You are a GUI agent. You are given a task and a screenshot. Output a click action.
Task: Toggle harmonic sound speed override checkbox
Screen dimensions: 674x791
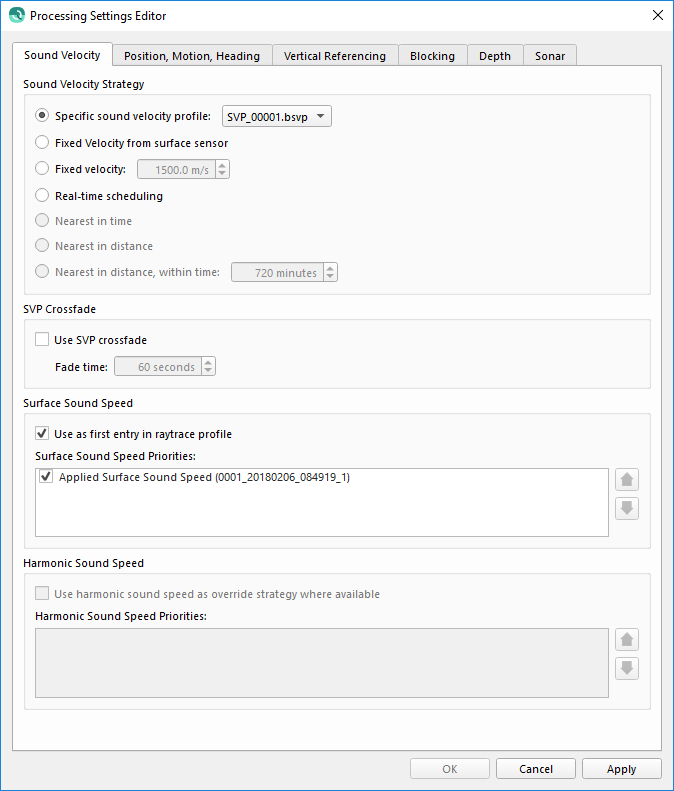pos(42,593)
